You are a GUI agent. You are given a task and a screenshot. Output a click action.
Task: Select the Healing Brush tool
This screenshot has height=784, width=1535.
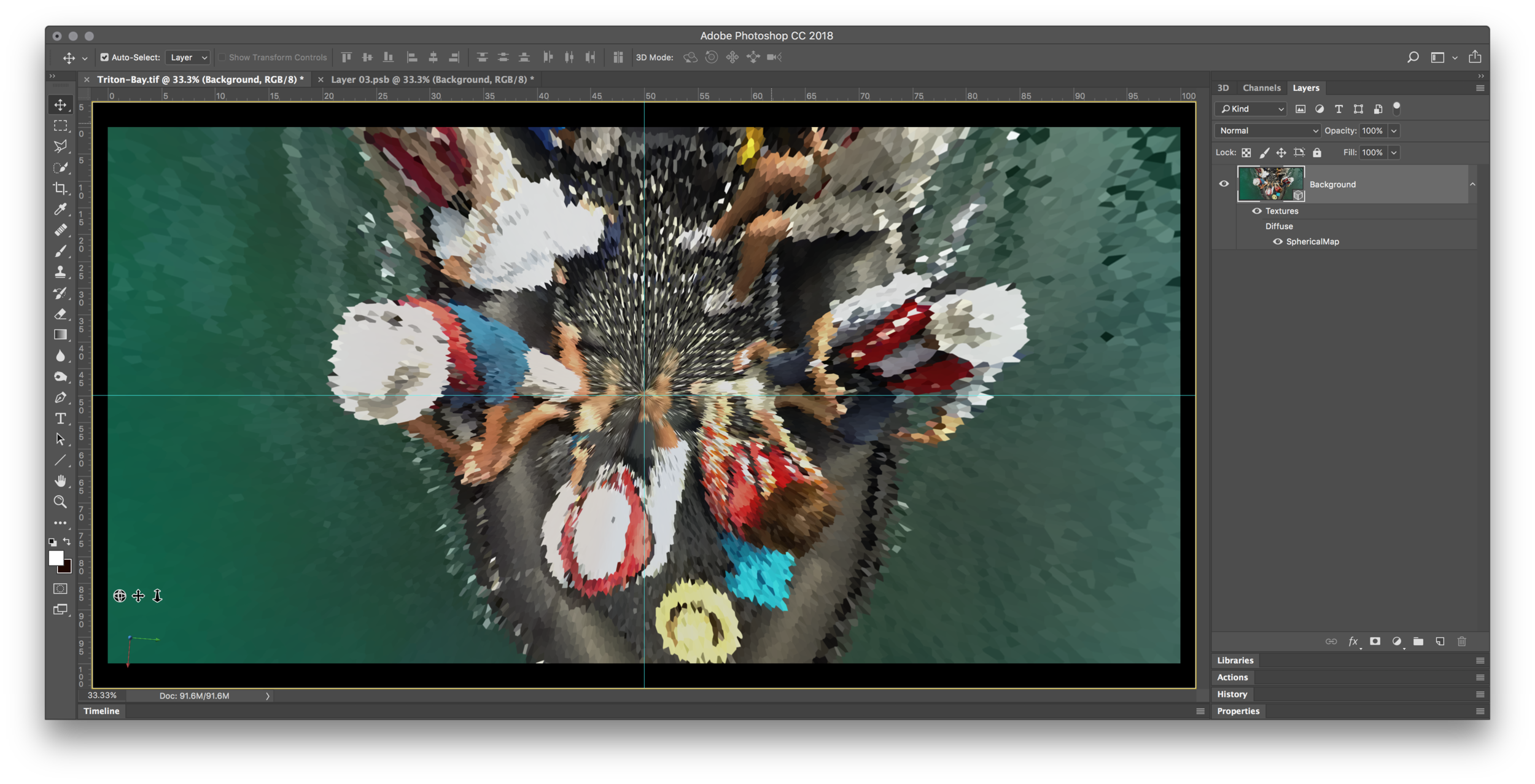[60, 230]
